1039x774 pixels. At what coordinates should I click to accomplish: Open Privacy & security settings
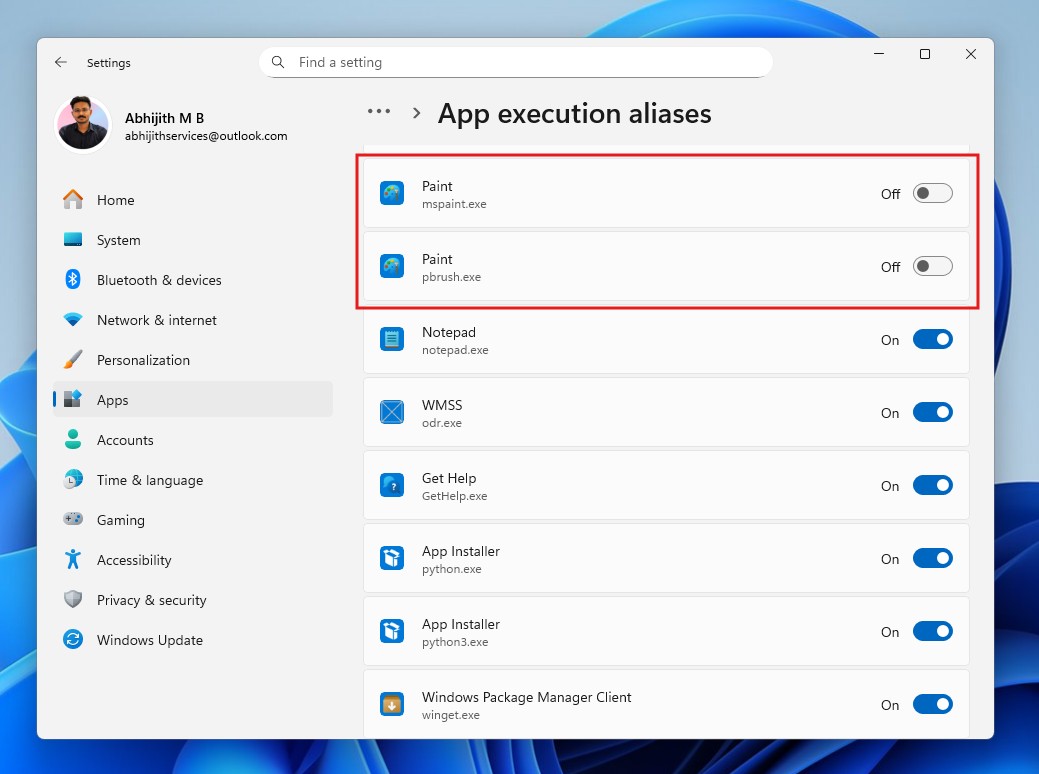[72, 600]
